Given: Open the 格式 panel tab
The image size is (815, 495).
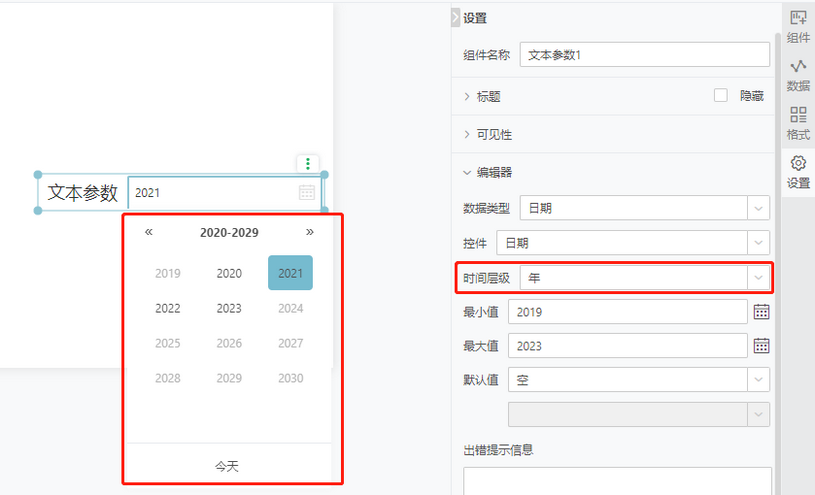Looking at the screenshot, I should tap(798, 124).
